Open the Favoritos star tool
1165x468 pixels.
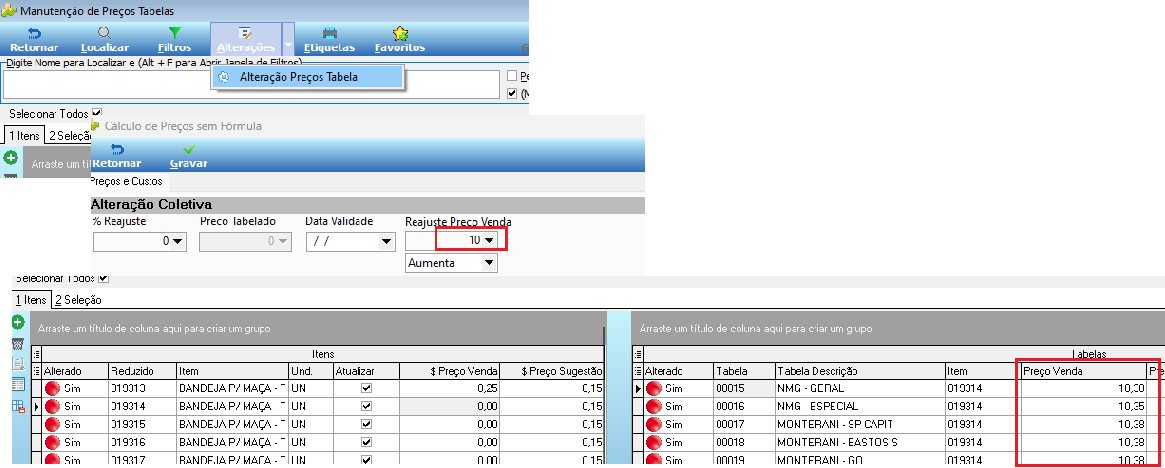[x=400, y=40]
